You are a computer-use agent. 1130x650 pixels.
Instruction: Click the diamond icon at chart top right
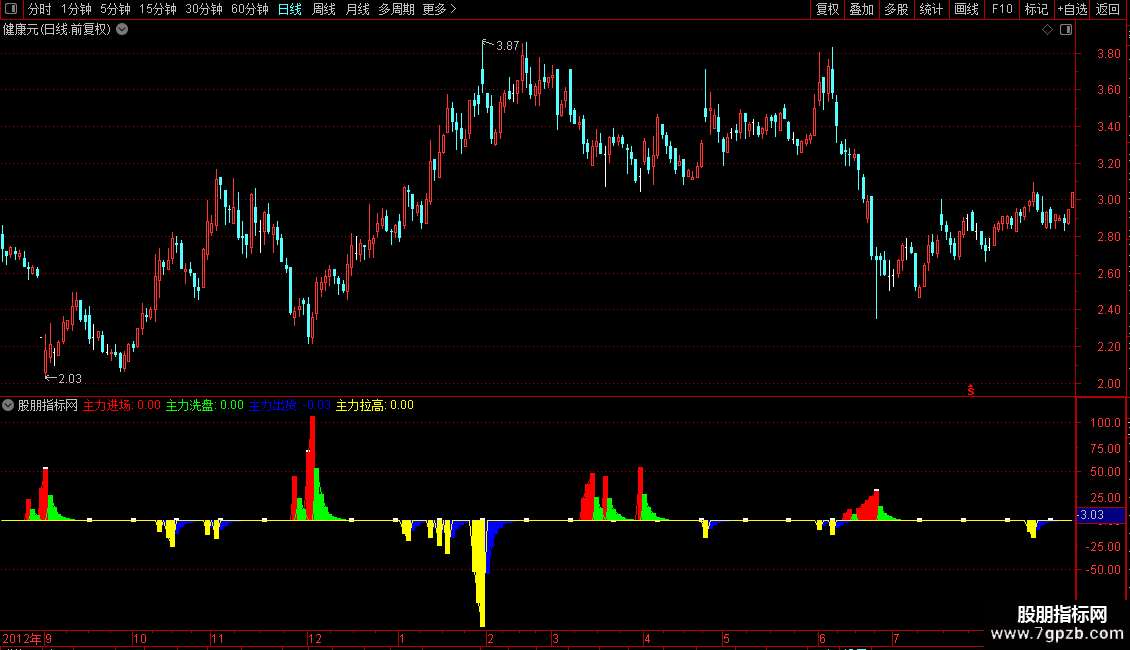(x=1048, y=30)
